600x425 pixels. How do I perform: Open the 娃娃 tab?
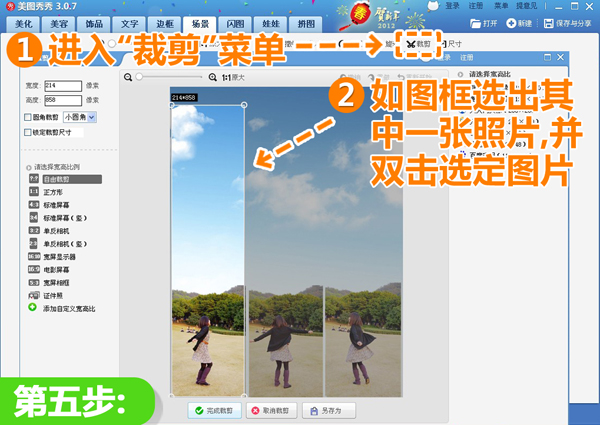[271, 24]
